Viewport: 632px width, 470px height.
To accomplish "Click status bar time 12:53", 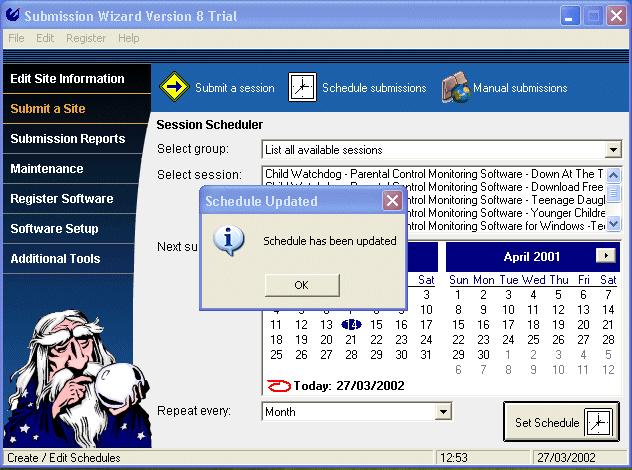I will click(x=454, y=458).
